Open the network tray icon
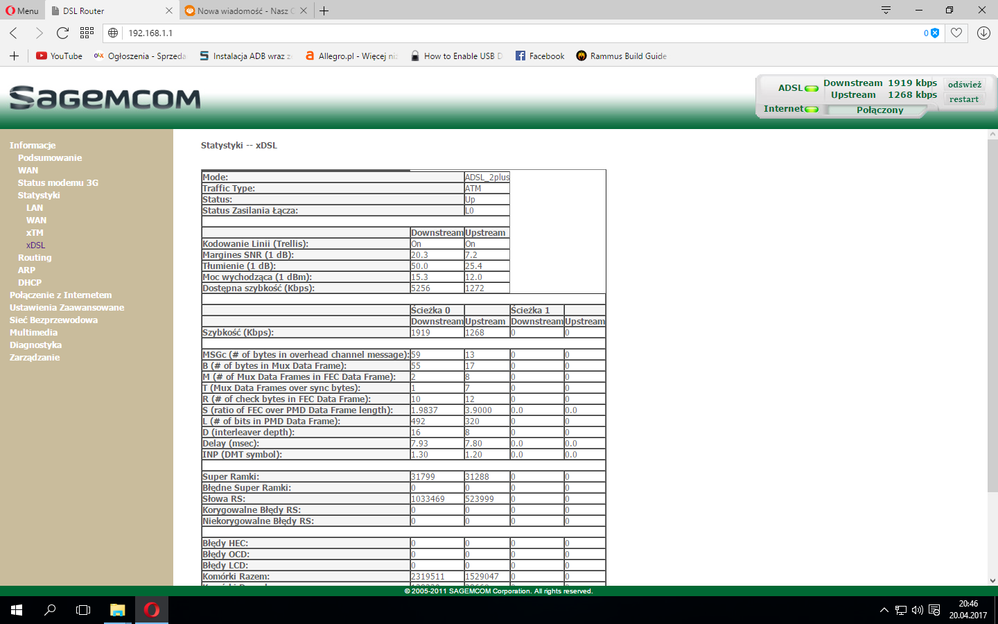This screenshot has width=998, height=624. point(901,610)
